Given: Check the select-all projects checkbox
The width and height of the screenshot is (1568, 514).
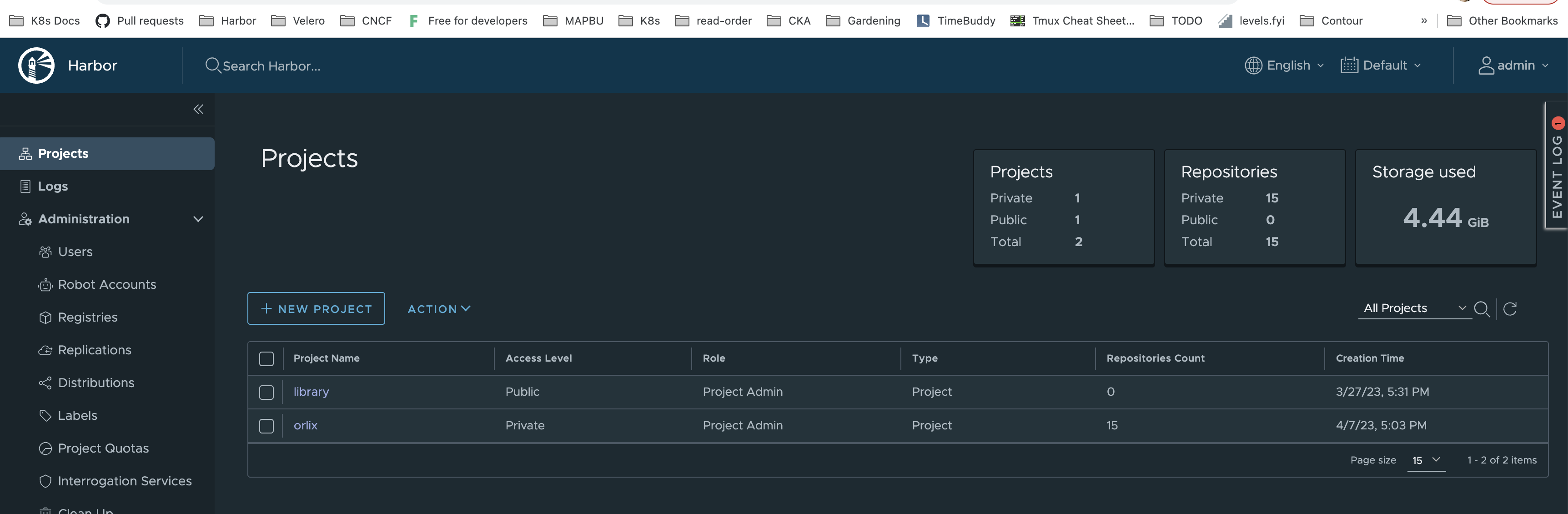Looking at the screenshot, I should 266,359.
